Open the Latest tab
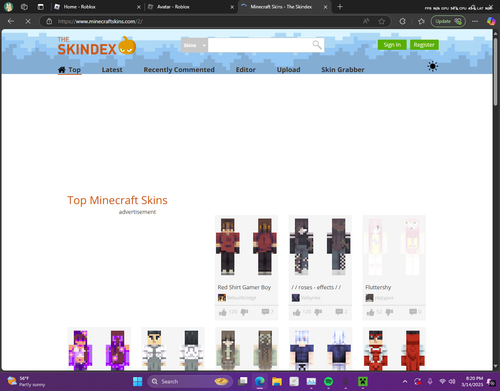This screenshot has width=500, height=391. pyautogui.click(x=112, y=70)
